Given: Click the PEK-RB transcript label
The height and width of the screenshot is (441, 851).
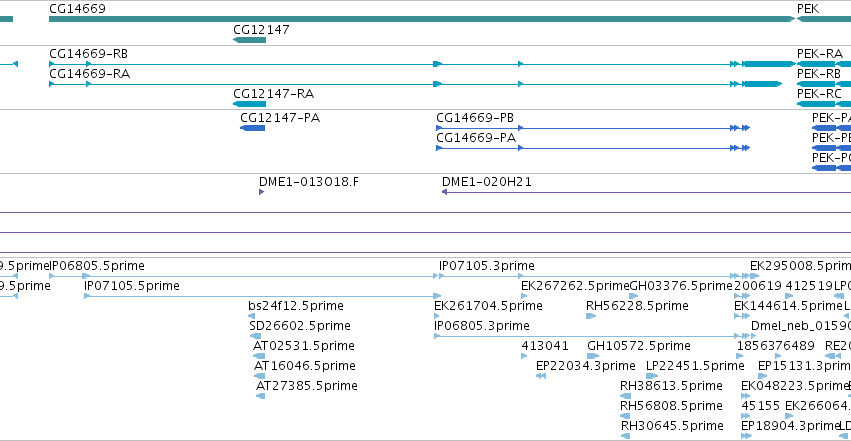Looking at the screenshot, I should coord(818,74).
